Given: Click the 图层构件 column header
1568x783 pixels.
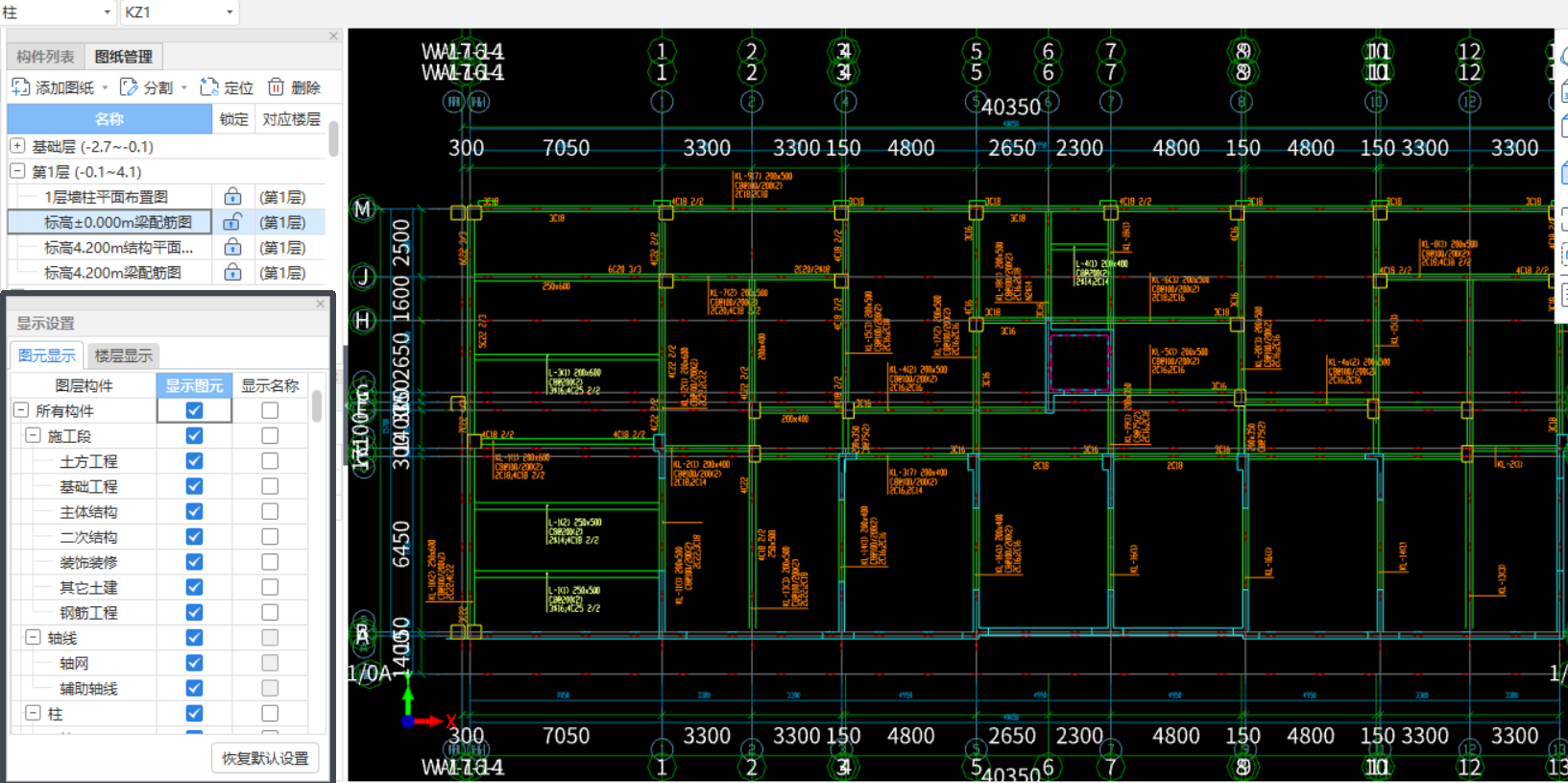Looking at the screenshot, I should [84, 385].
